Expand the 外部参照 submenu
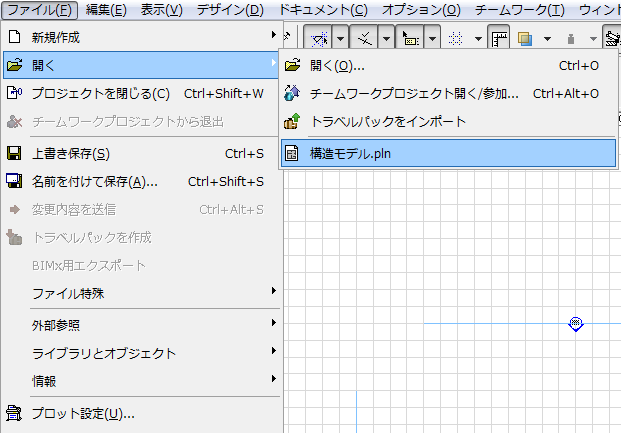 141,325
